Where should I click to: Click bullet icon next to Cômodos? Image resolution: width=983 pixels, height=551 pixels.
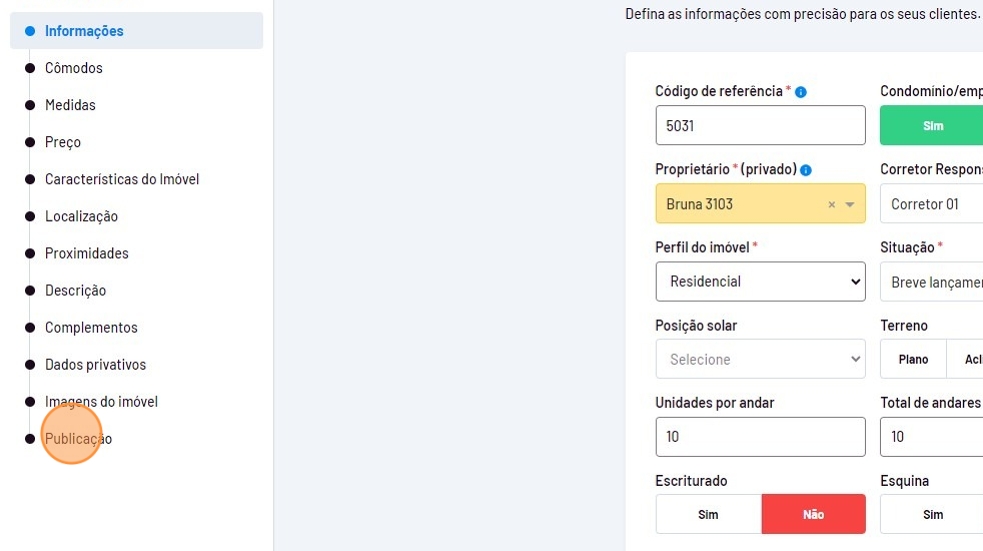pyautogui.click(x=30, y=68)
